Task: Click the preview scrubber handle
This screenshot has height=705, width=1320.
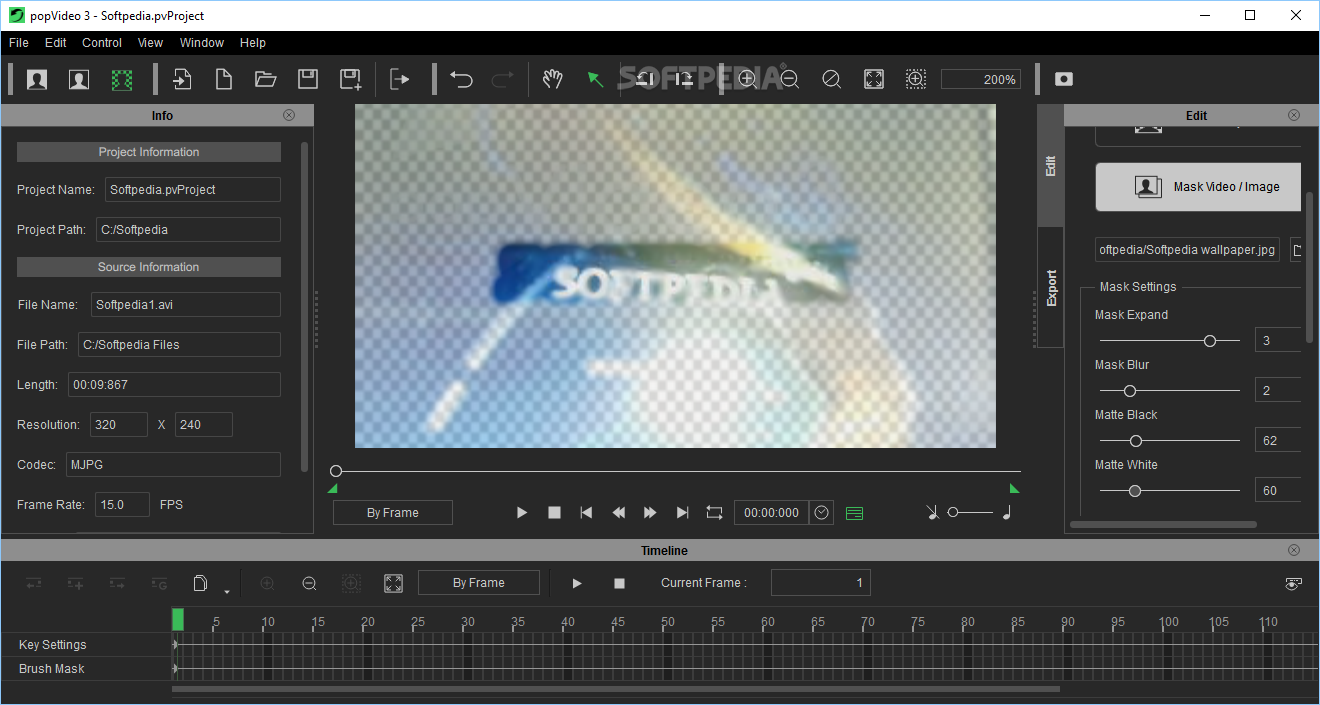Action: (x=336, y=471)
